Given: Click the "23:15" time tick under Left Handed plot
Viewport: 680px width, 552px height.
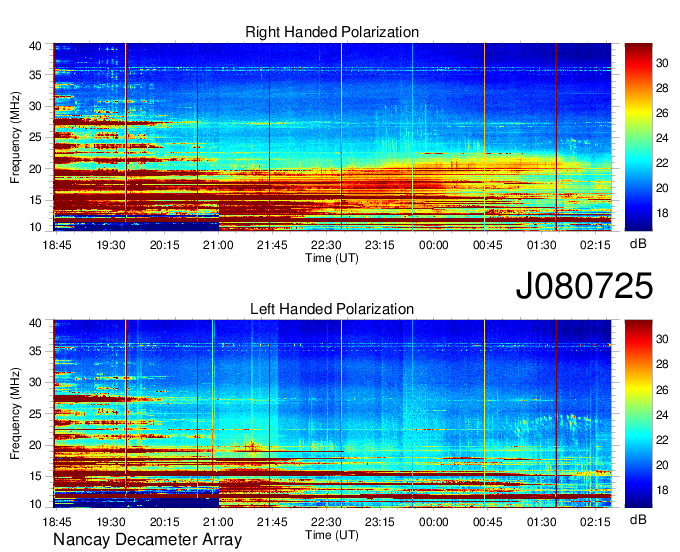Looking at the screenshot, I should point(379,522).
